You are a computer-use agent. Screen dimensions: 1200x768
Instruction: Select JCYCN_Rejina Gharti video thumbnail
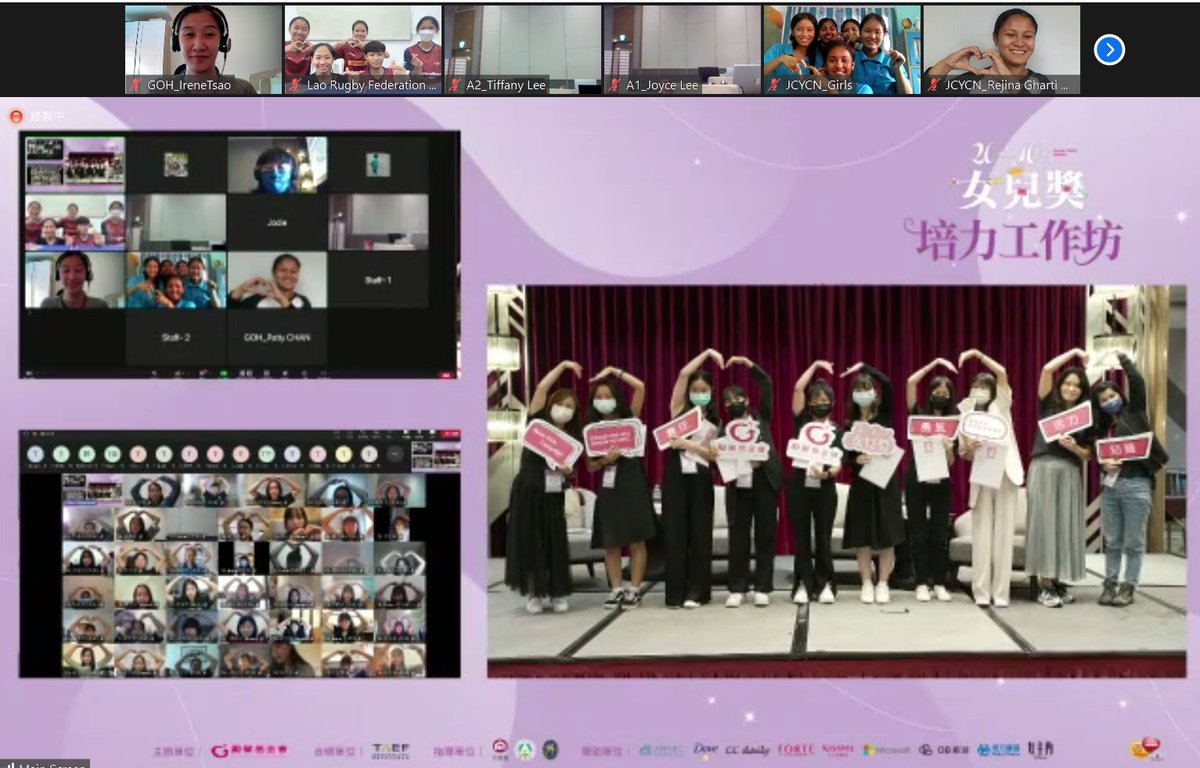[x=1002, y=49]
